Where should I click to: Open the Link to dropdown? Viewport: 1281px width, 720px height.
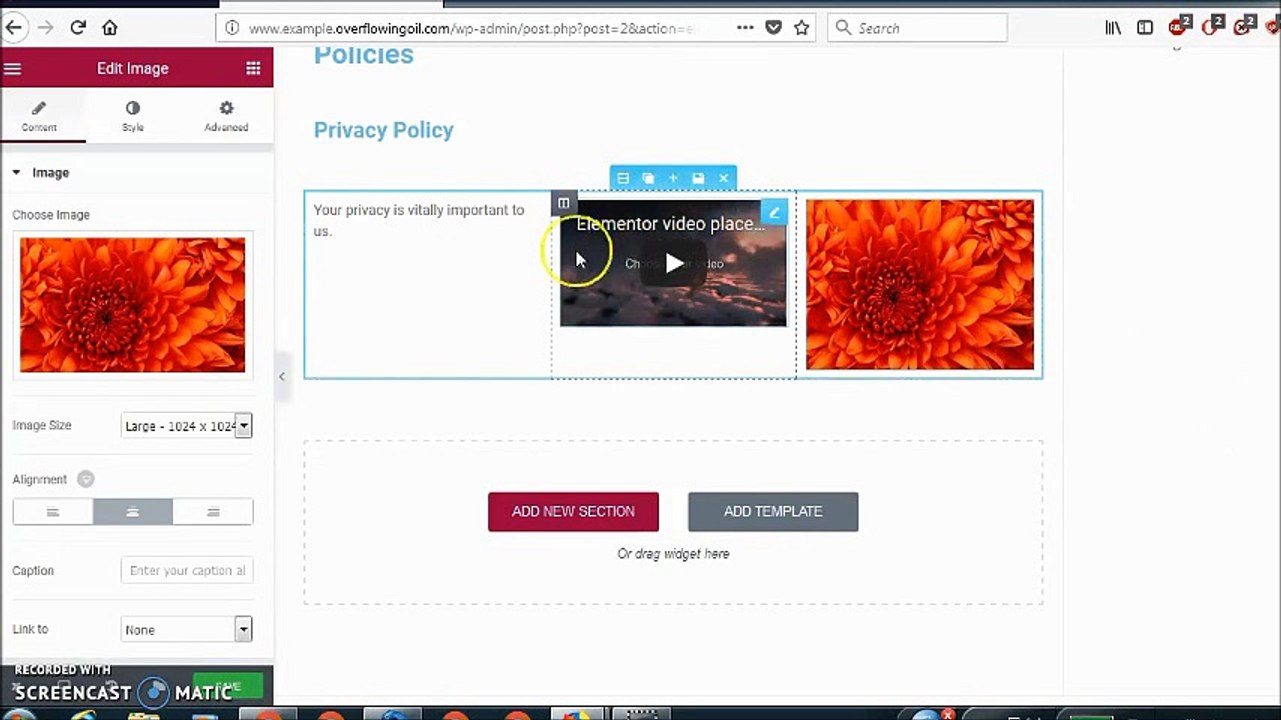point(186,629)
